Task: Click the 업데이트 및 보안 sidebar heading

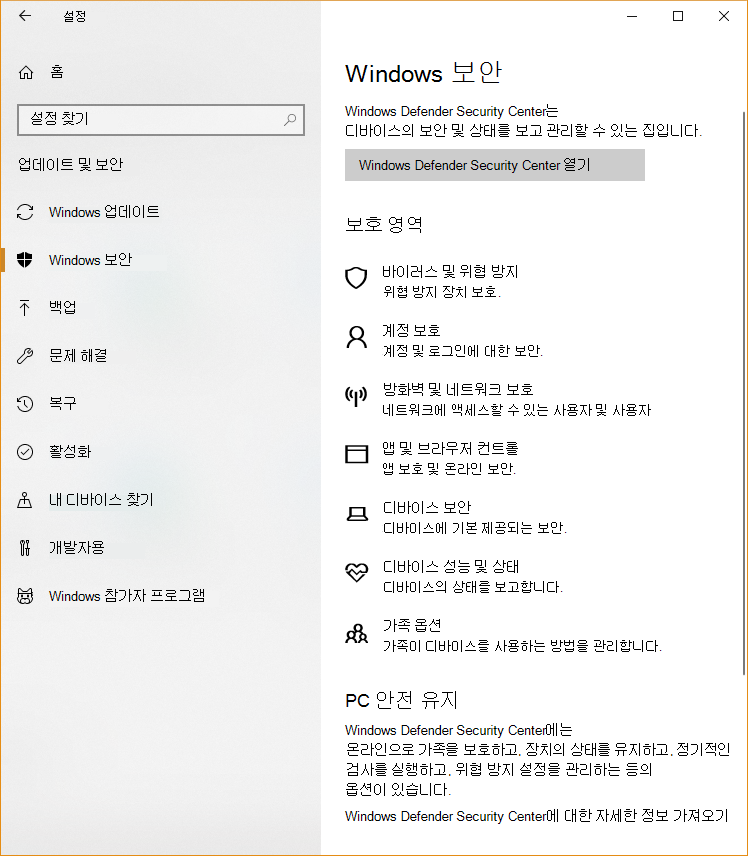Action: [x=70, y=164]
